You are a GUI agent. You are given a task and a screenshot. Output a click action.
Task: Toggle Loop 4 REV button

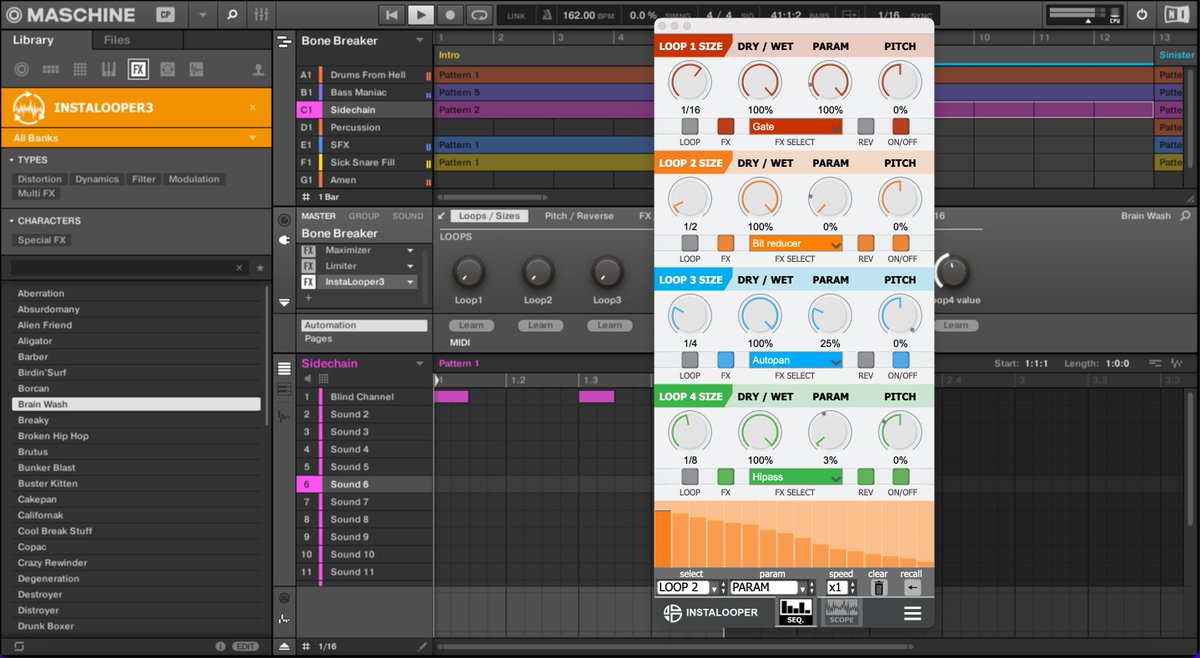[866, 477]
